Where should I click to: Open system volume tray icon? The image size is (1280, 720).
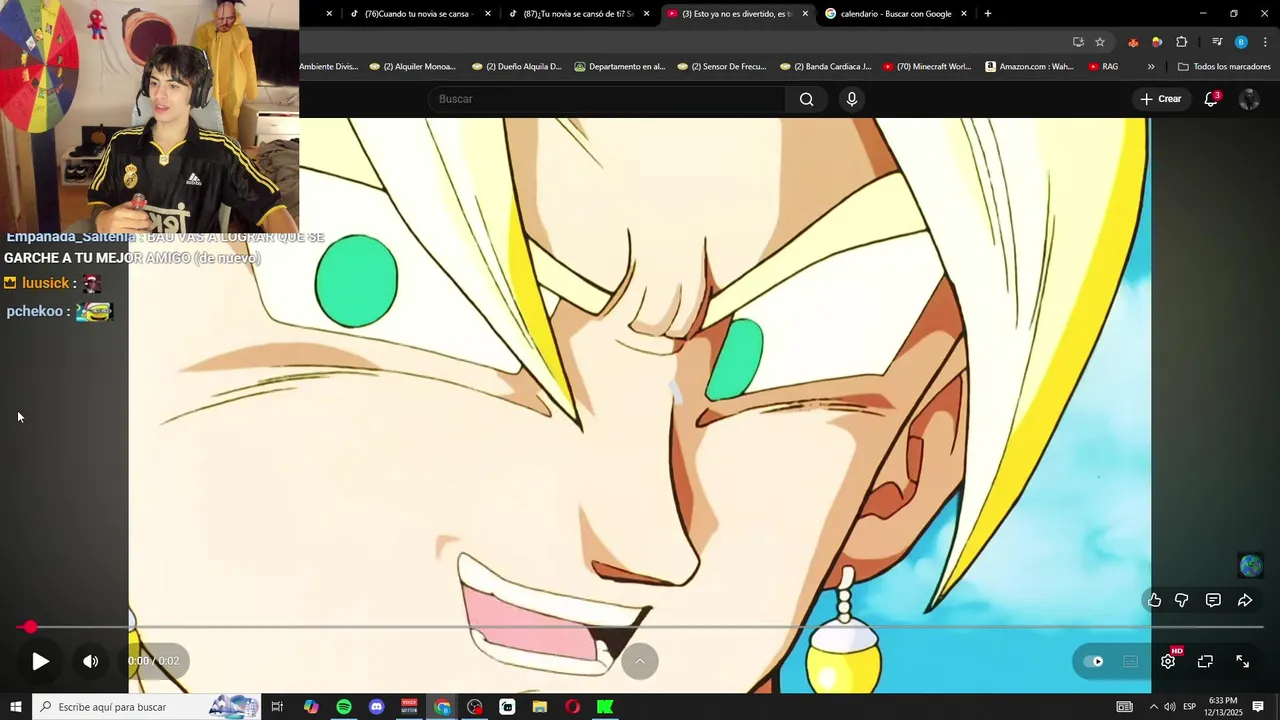pyautogui.click(x=1170, y=707)
